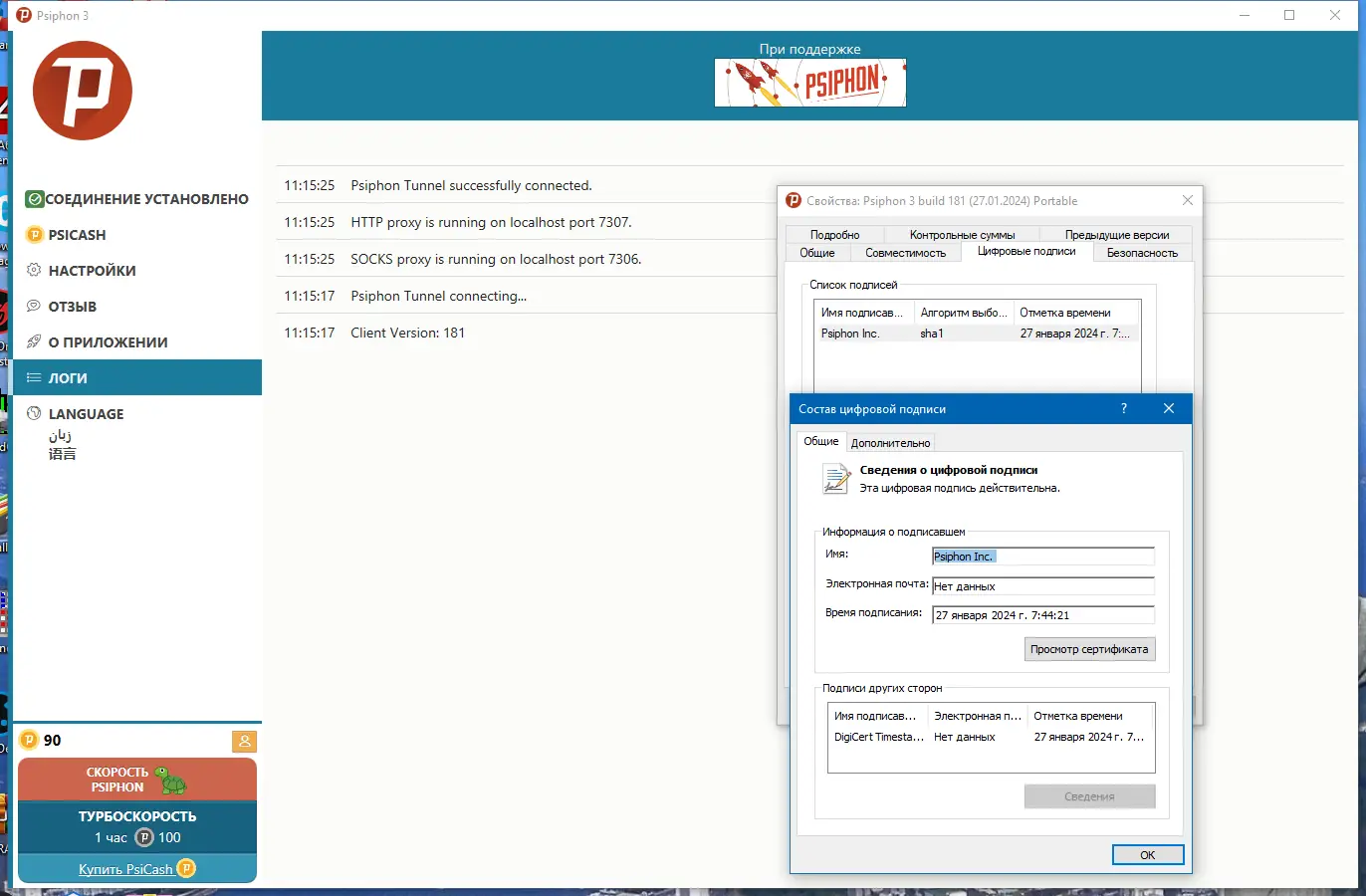
Task: Open Отзыв via the speech bubble icon
Action: (x=35, y=307)
